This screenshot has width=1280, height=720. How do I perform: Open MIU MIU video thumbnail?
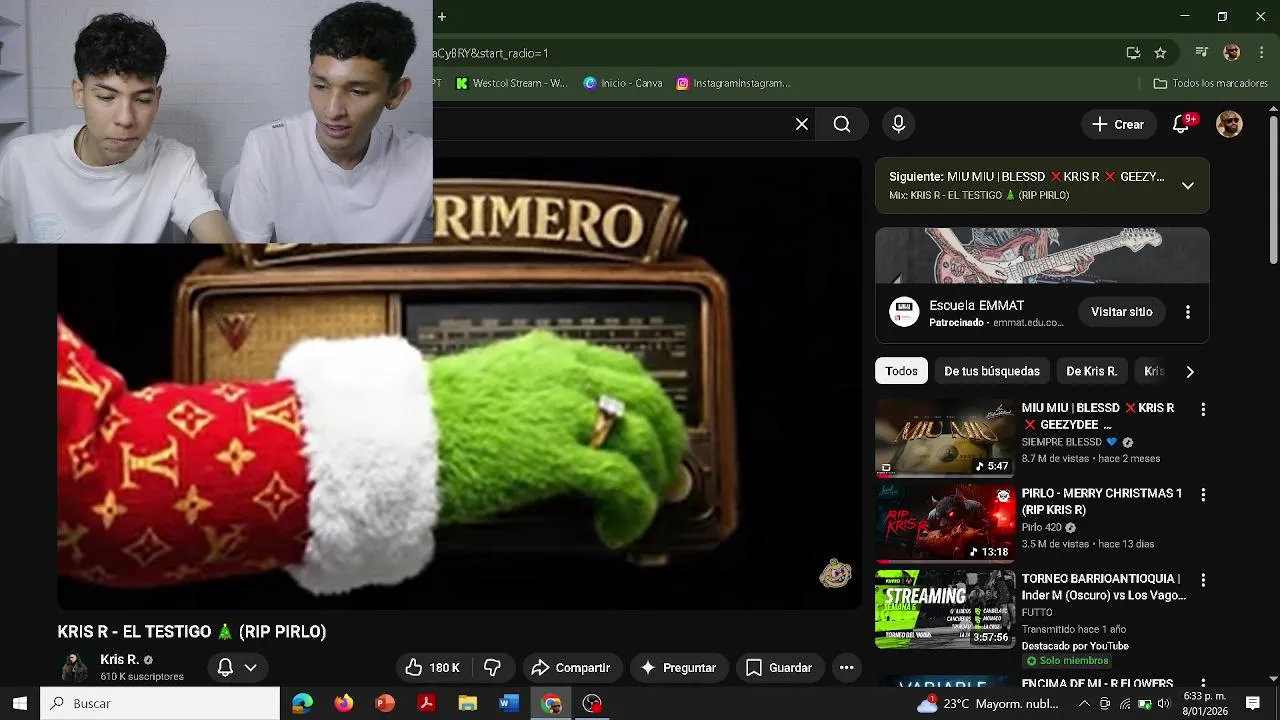coord(945,438)
